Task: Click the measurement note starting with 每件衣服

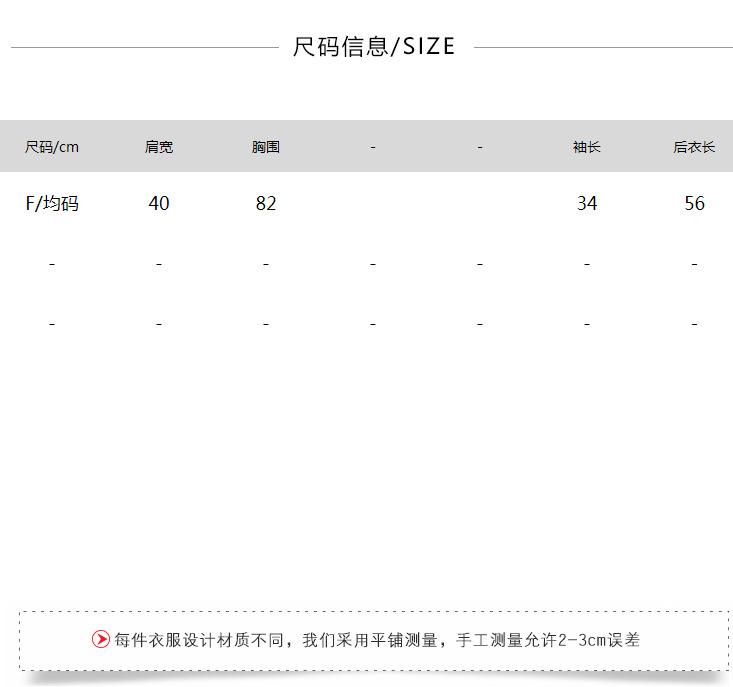Action: point(376,639)
